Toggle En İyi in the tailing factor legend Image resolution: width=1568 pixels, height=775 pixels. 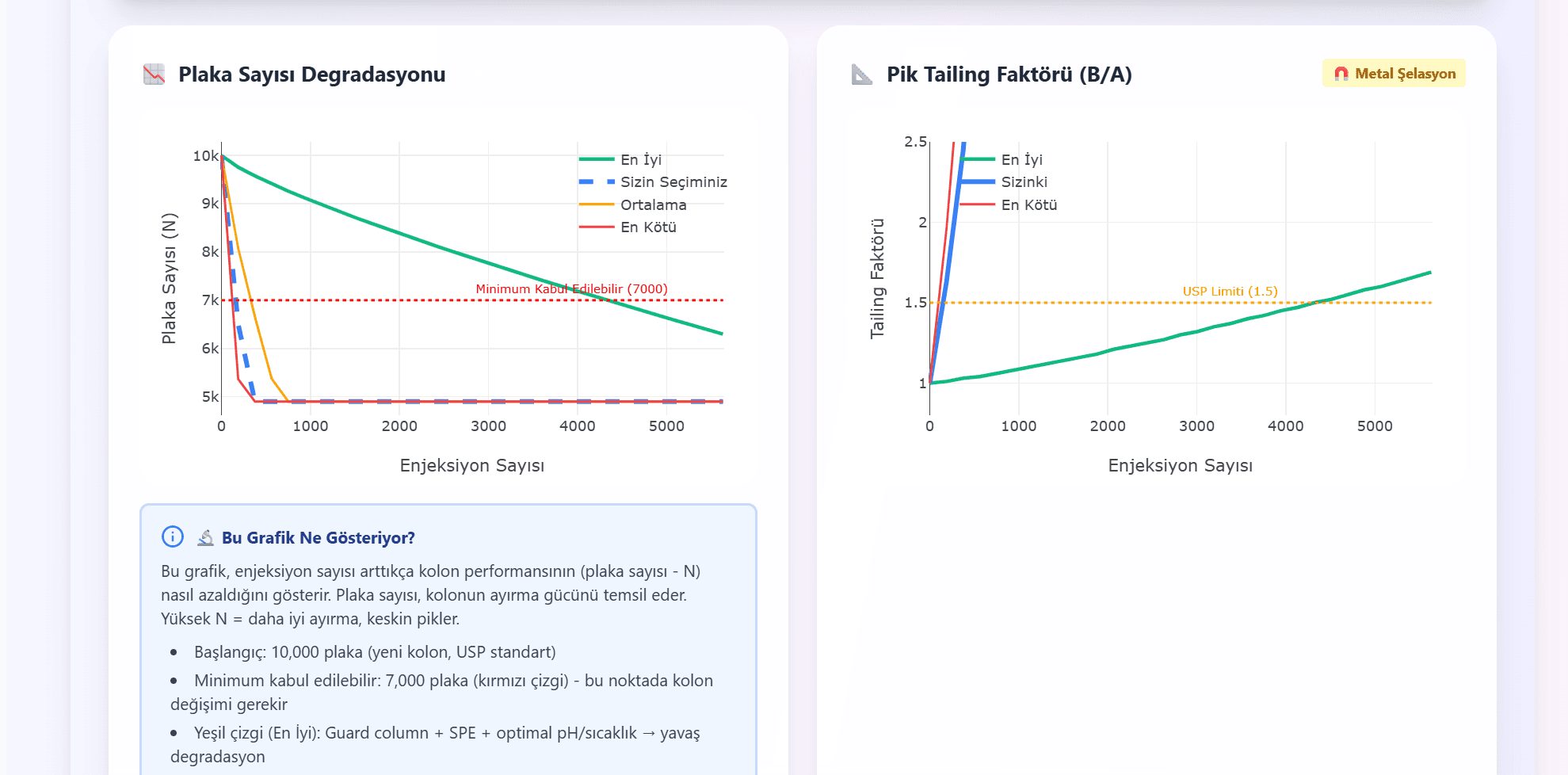1021,160
